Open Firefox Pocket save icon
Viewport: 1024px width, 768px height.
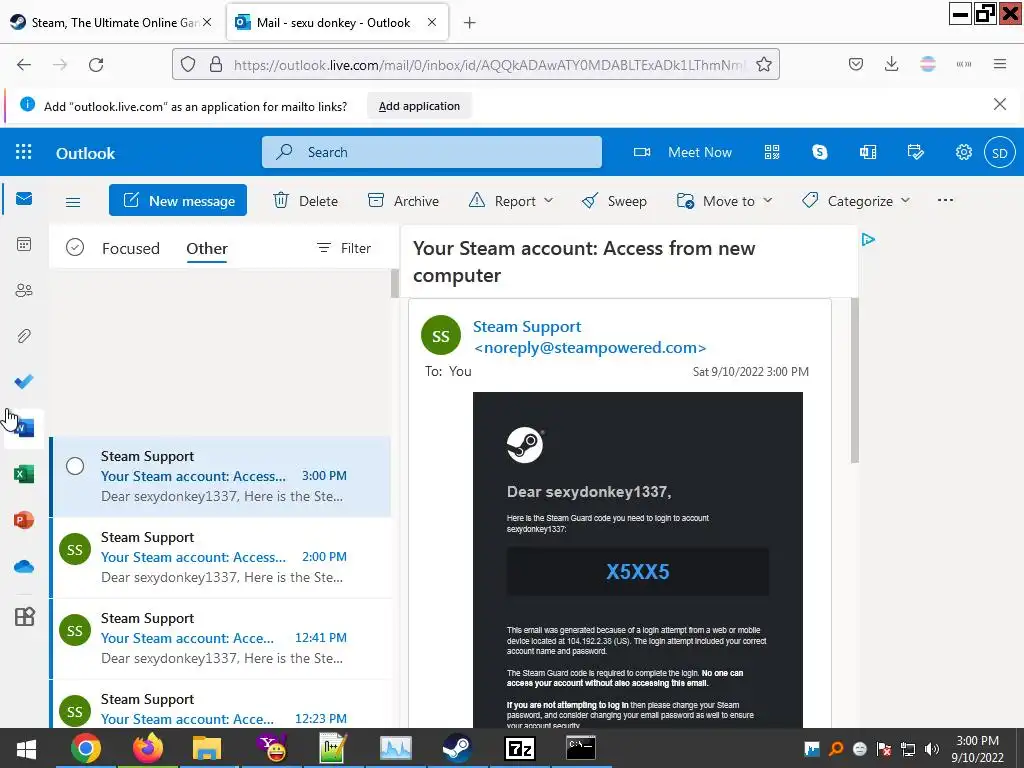pos(856,64)
